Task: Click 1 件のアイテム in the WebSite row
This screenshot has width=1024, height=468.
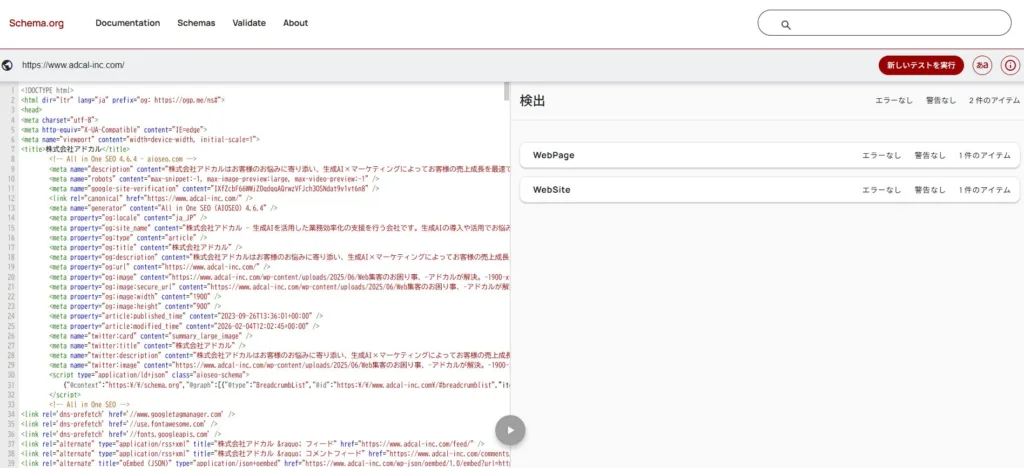Action: pyautogui.click(x=985, y=190)
